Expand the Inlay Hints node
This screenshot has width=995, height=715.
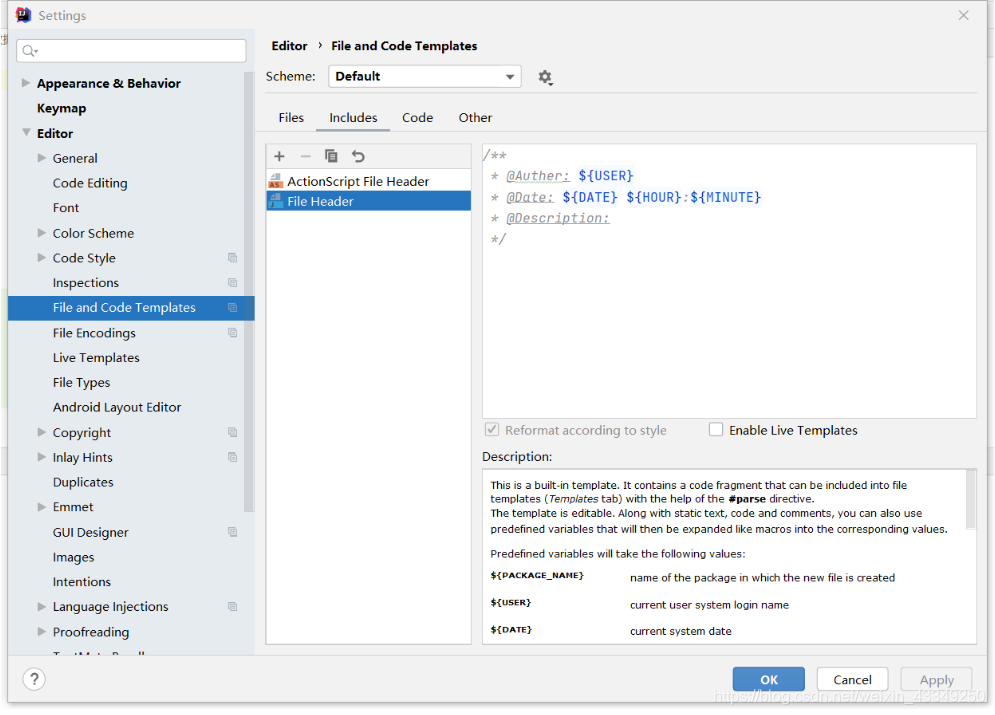pyautogui.click(x=42, y=457)
